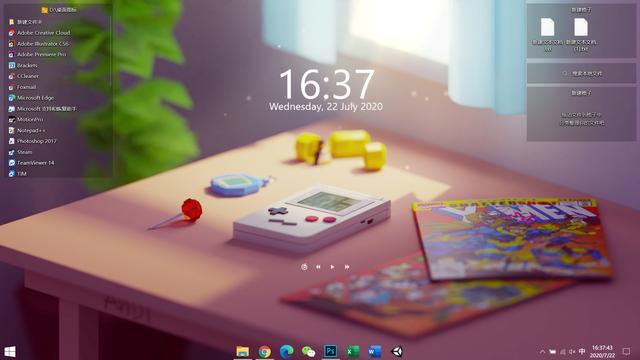Launch Brackets from the desktop list
Image resolution: width=640 pixels, height=360 pixels.
(23, 65)
